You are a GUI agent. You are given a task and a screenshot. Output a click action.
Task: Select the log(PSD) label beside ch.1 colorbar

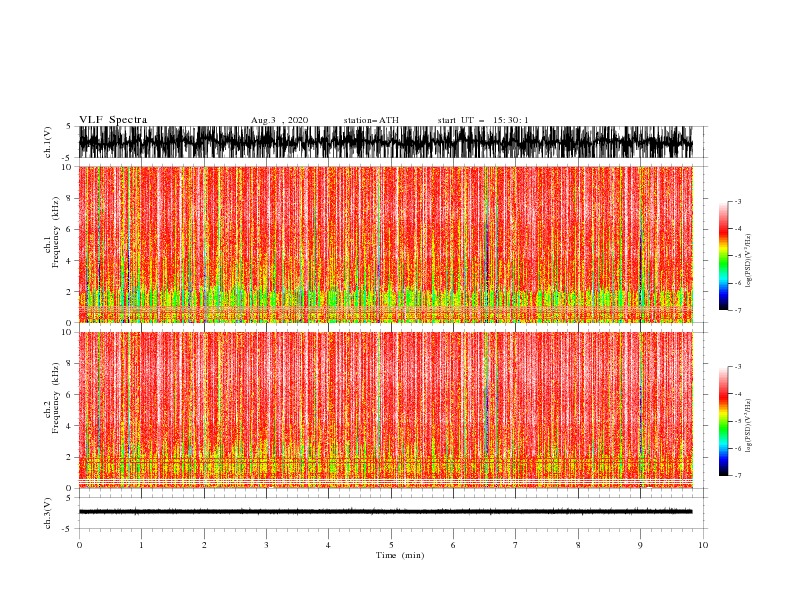(748, 261)
